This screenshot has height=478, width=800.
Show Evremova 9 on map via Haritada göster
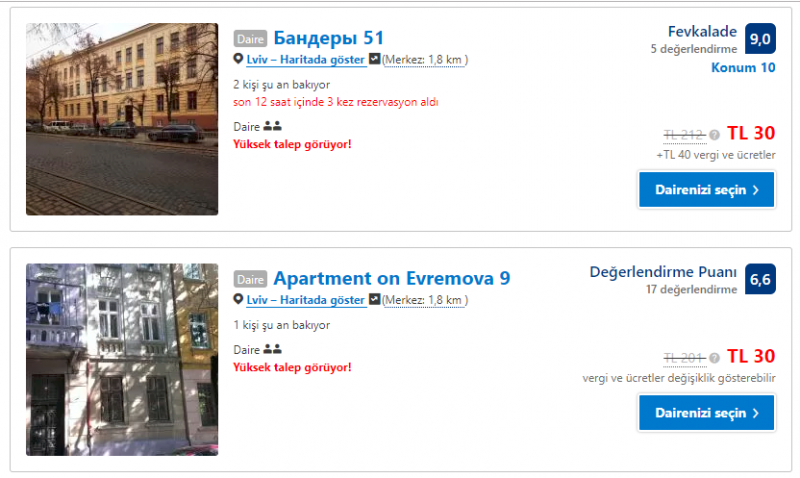coord(306,300)
